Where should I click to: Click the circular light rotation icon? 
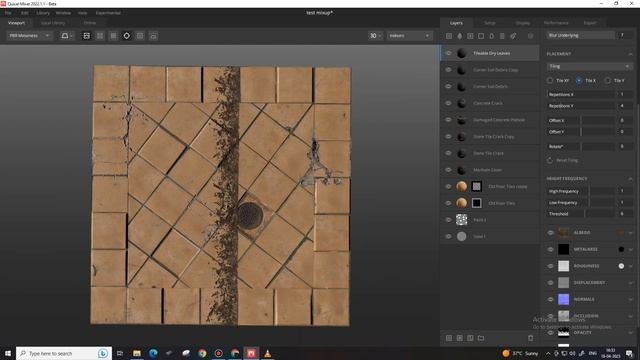coord(127,36)
